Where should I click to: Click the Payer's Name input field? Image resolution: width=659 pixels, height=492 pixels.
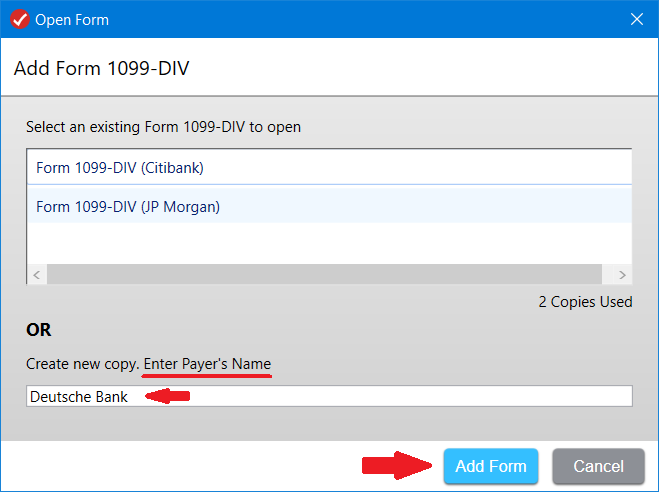(330, 396)
